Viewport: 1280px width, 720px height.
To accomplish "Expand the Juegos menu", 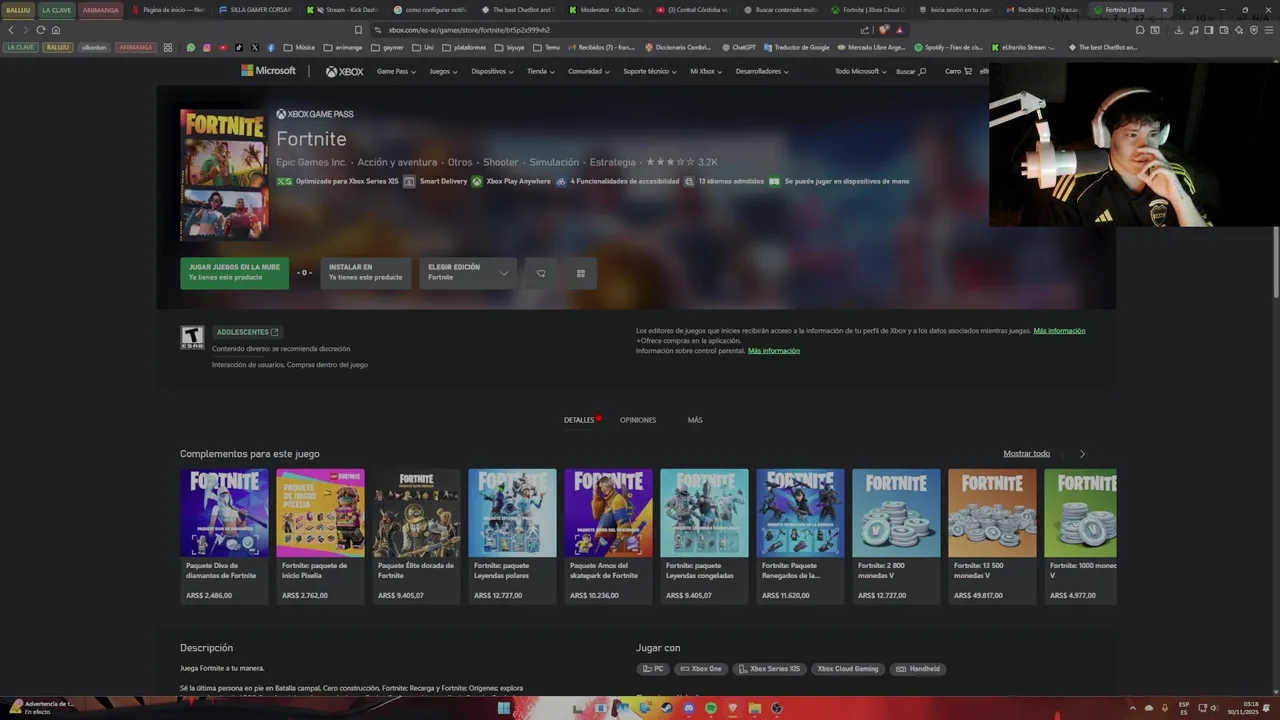I will click(x=443, y=71).
